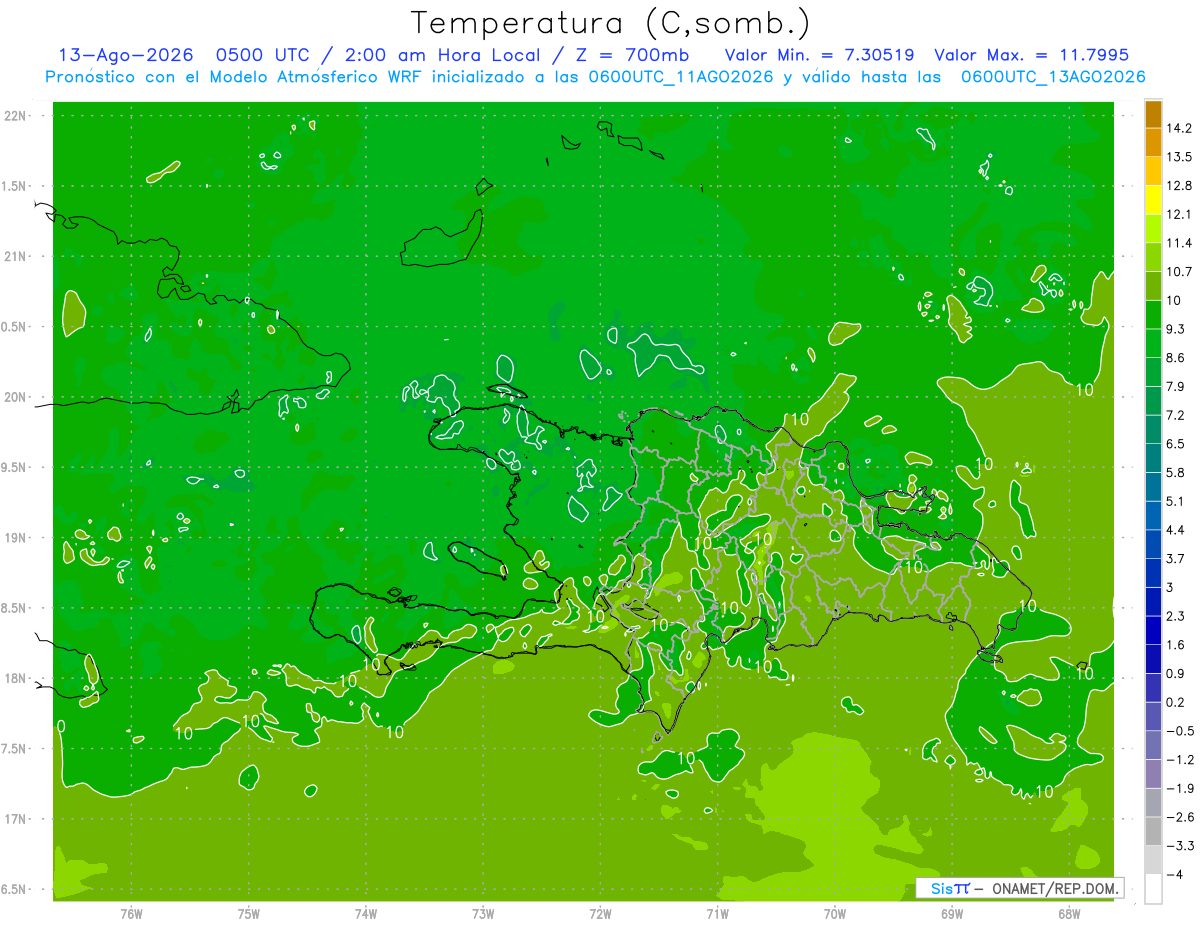Click the 76W longitude label

pos(131,914)
